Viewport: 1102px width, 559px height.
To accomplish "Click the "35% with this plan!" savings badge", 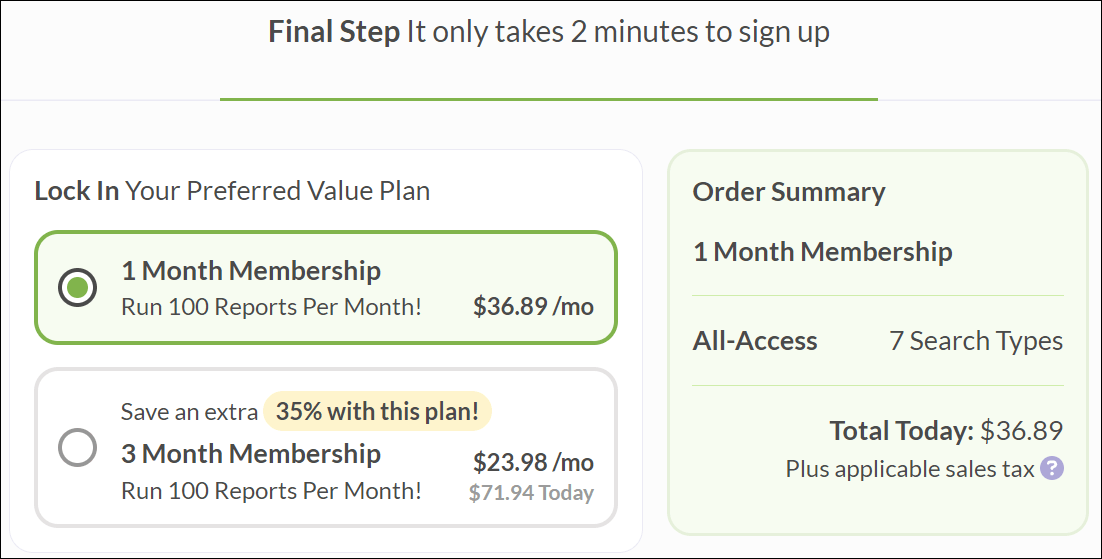I will (377, 411).
